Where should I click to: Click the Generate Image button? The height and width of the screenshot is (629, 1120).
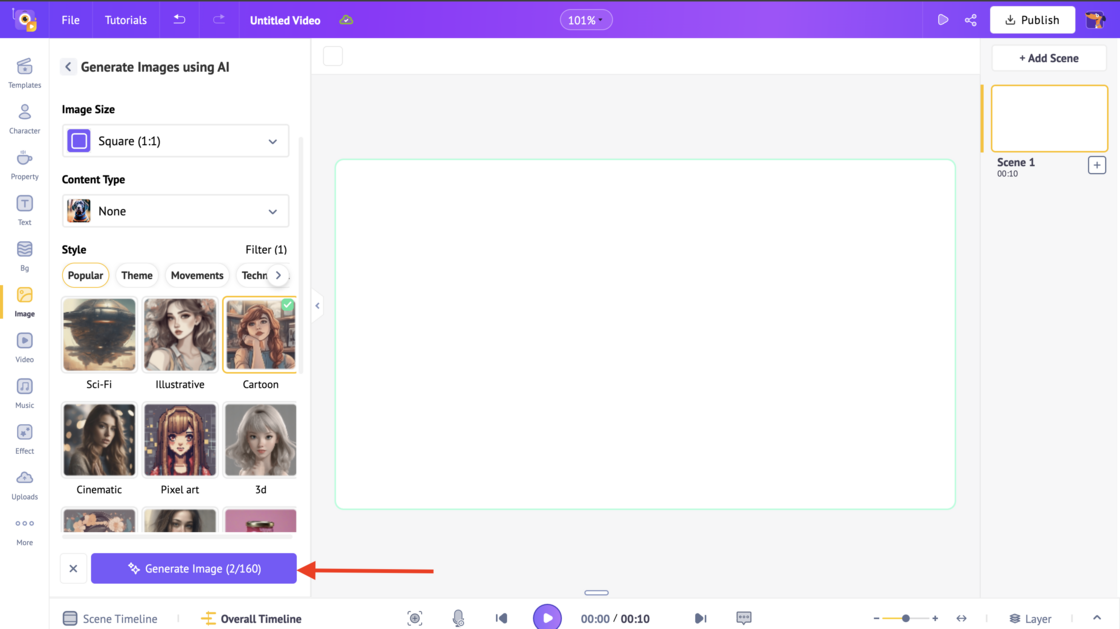(x=193, y=568)
